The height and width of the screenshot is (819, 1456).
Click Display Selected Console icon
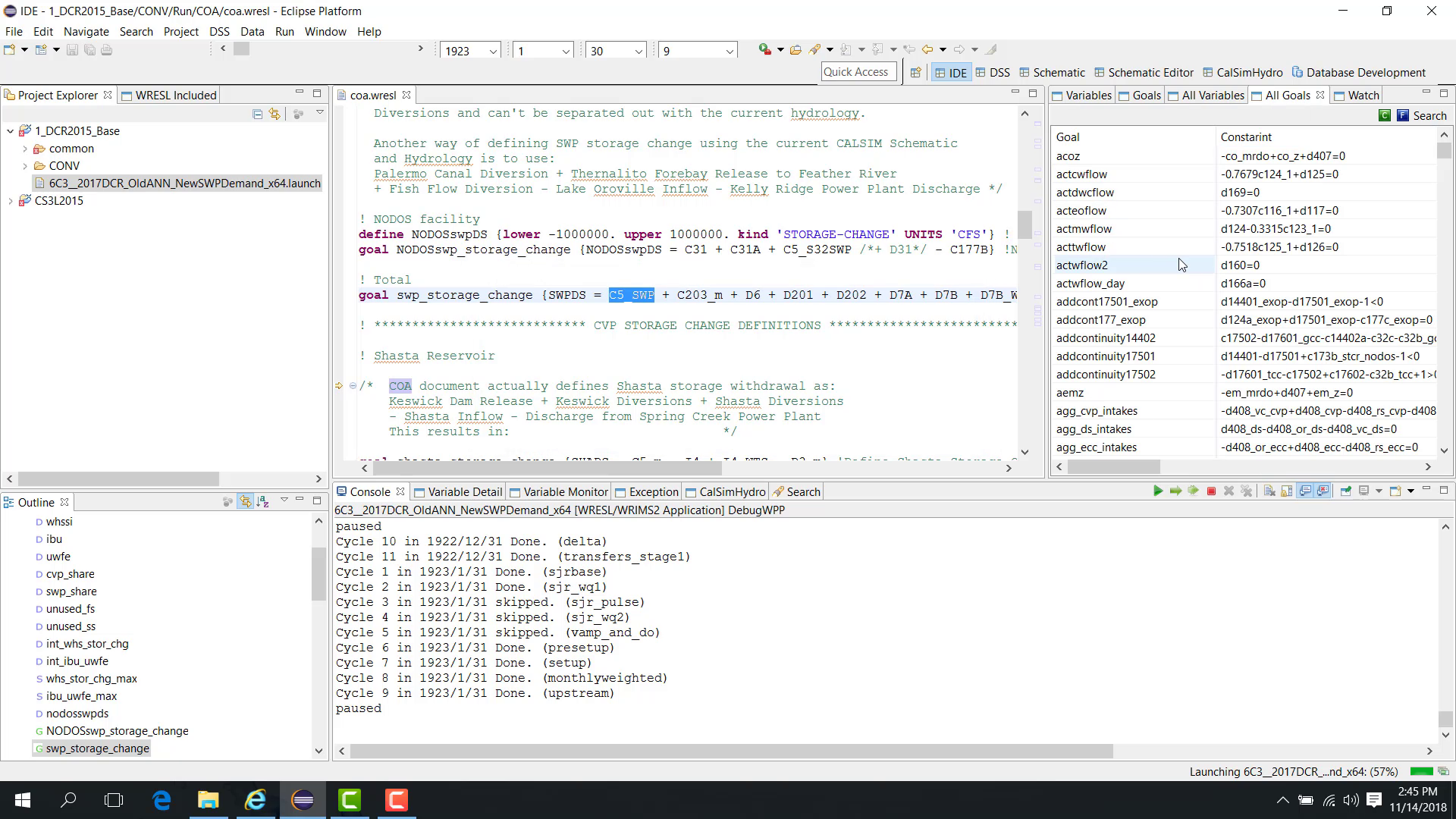click(x=1363, y=491)
